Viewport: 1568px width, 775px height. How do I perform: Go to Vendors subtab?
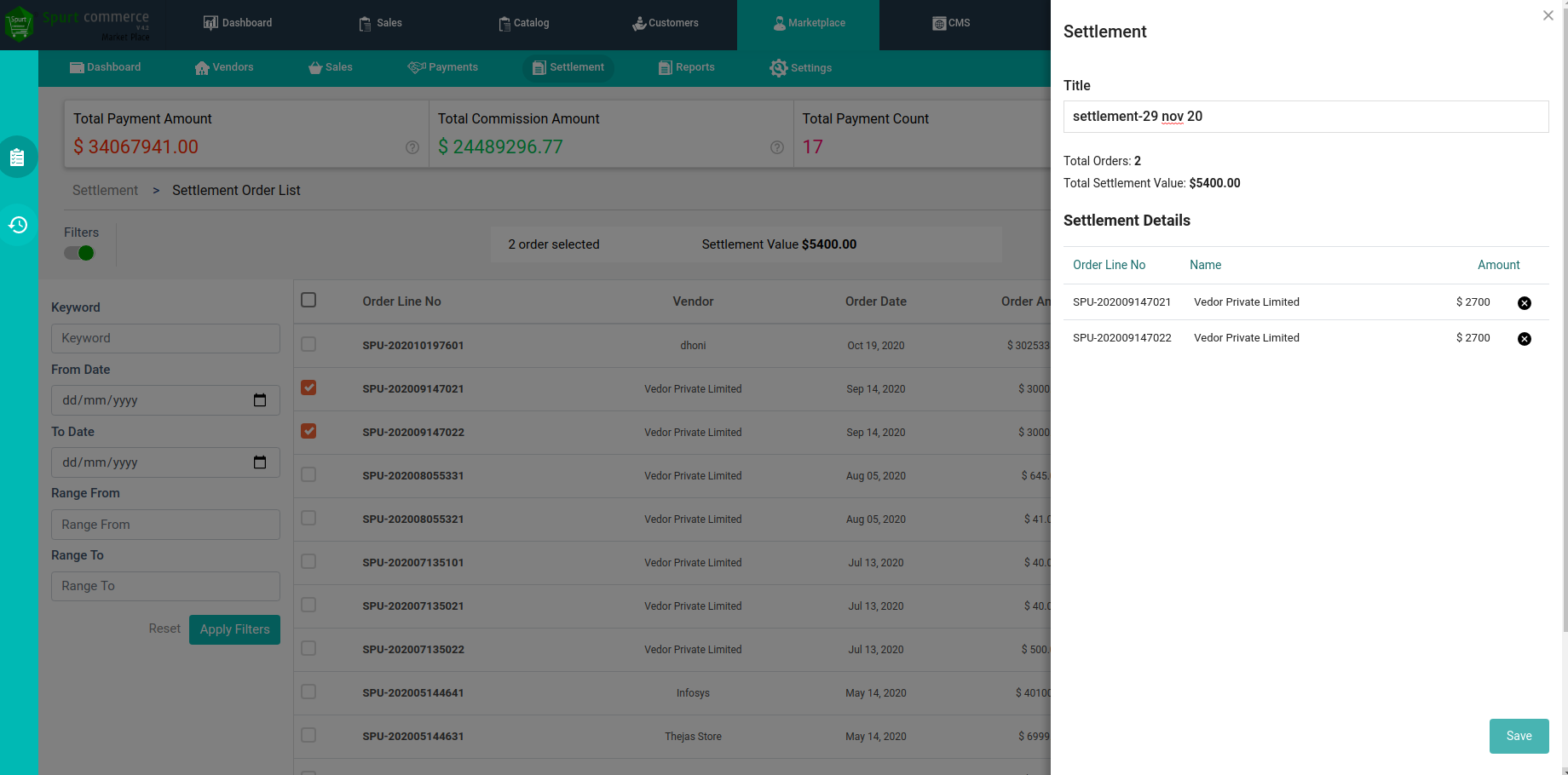(224, 67)
